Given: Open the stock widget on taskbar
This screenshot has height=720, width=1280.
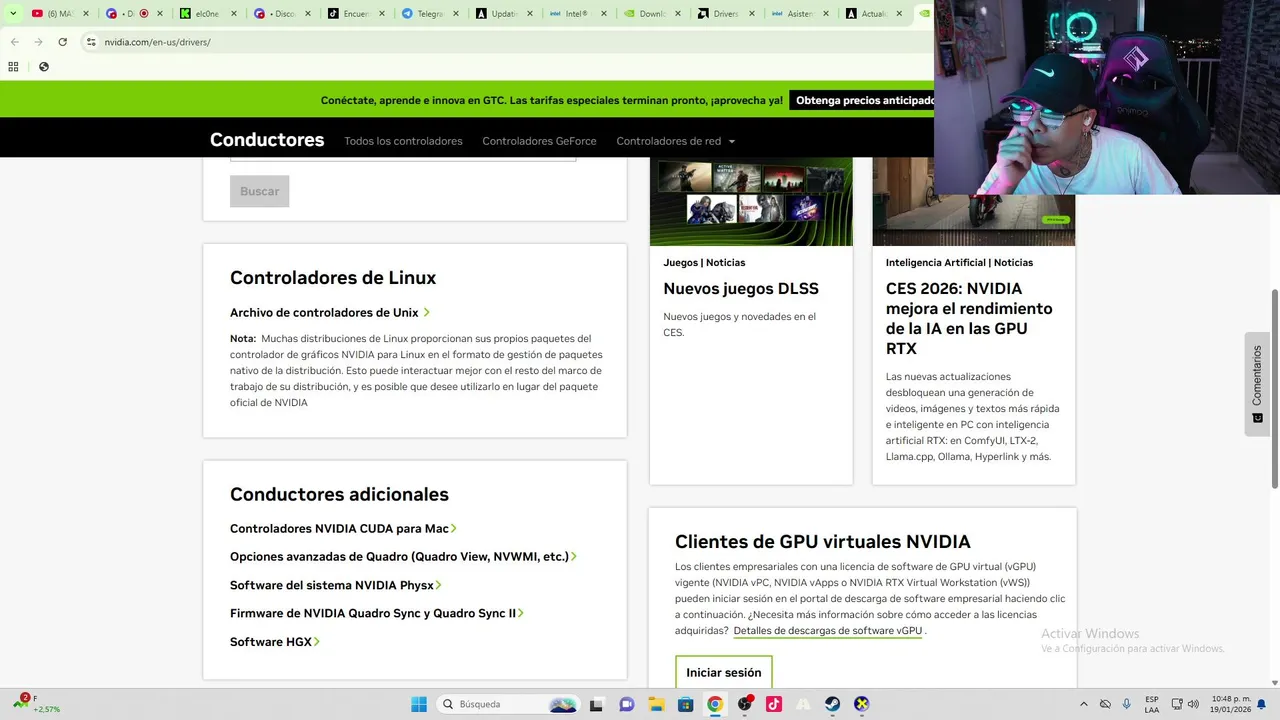Looking at the screenshot, I should pyautogui.click(x=36, y=703).
